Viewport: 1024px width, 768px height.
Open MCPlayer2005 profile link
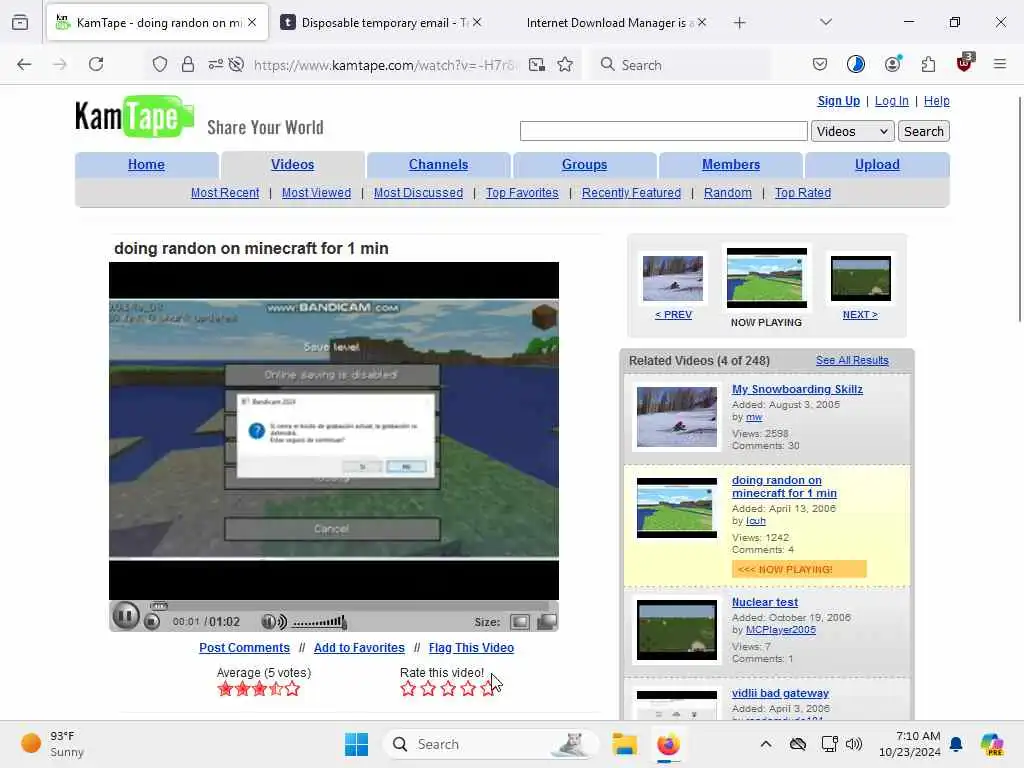[780, 630]
